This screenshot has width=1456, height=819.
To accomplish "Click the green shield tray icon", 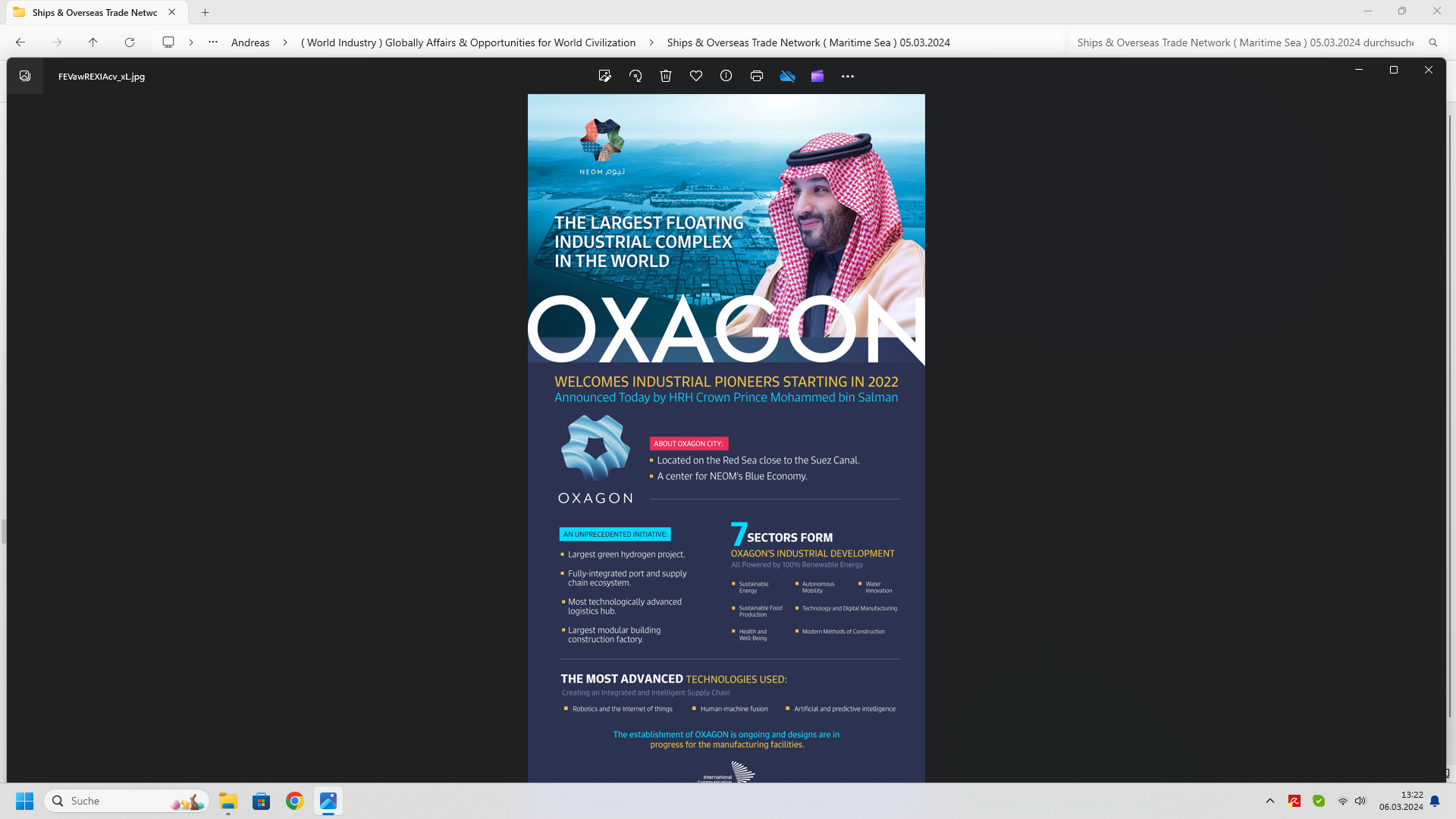I will 1319,801.
